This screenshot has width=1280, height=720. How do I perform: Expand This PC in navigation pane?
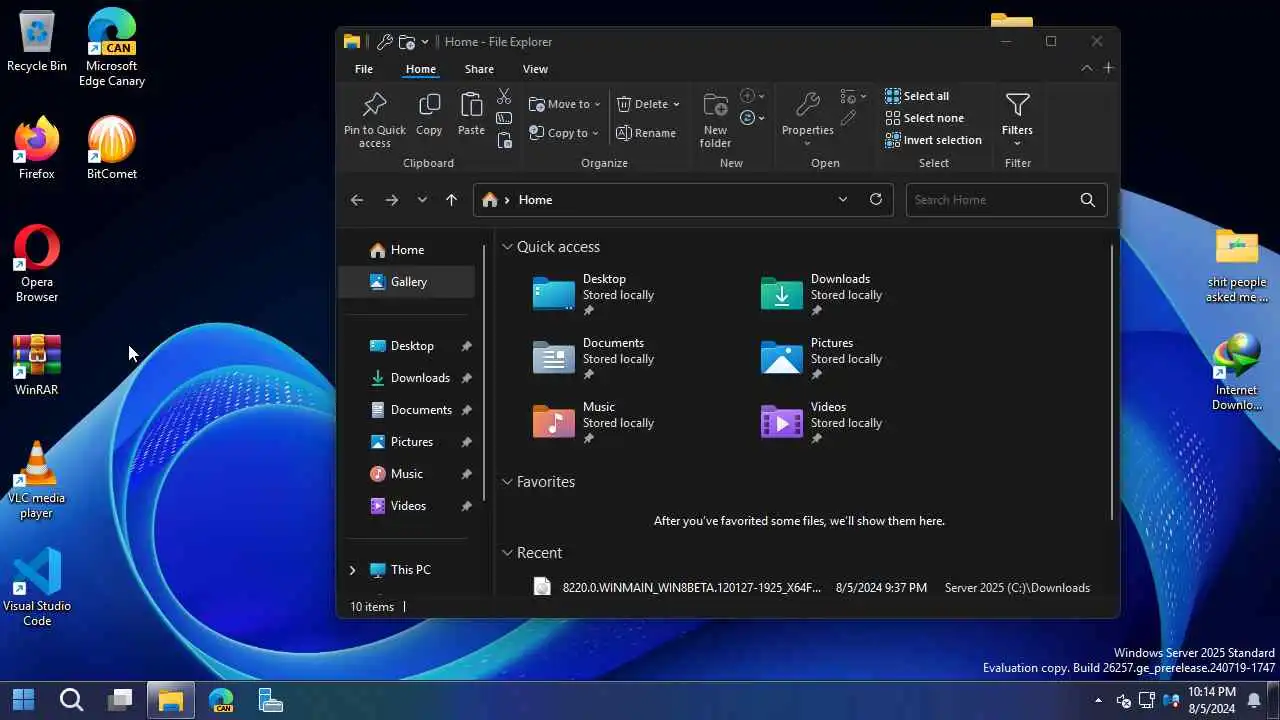(352, 570)
